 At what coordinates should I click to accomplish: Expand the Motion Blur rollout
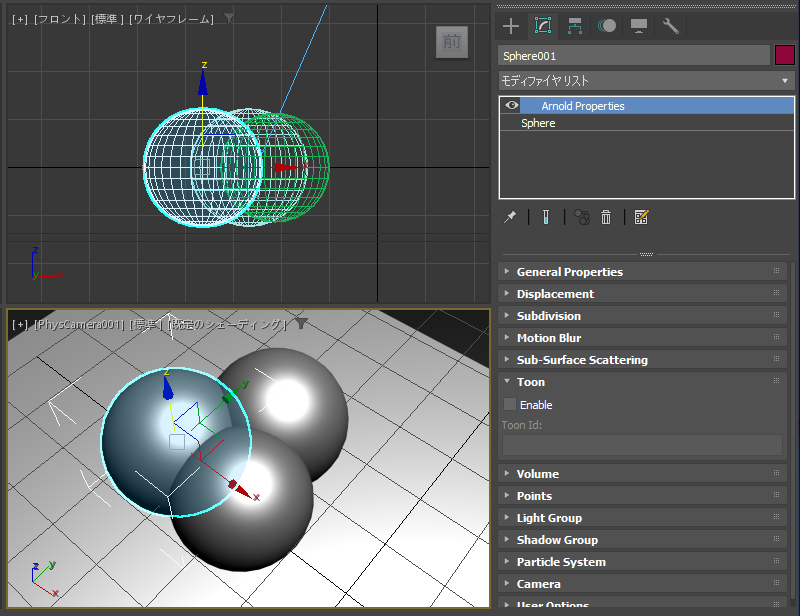(x=642, y=338)
